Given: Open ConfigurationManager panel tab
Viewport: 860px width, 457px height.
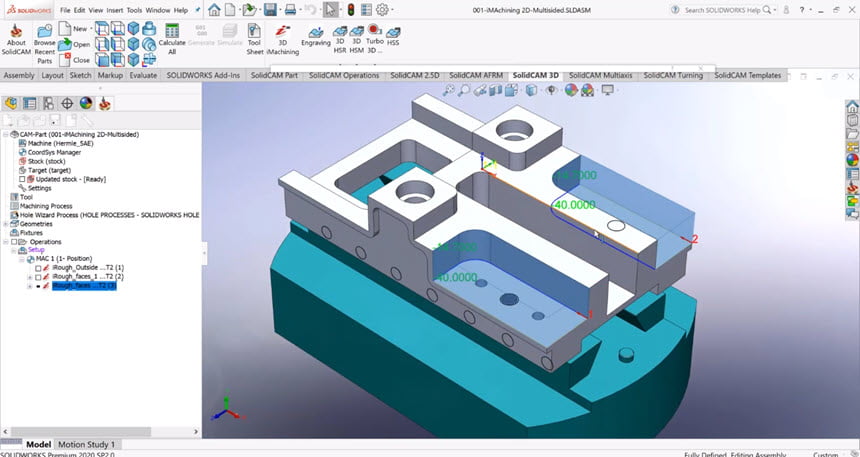Looking at the screenshot, I should [48, 103].
